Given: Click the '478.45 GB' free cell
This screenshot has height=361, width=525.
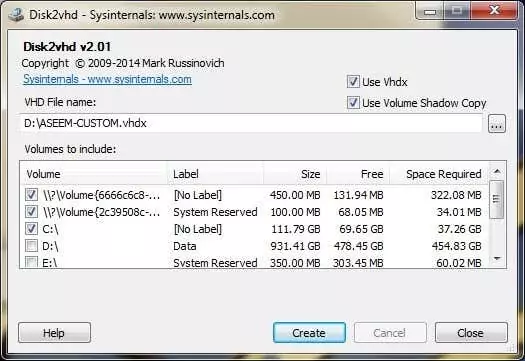Looking at the screenshot, I should pyautogui.click(x=358, y=246).
